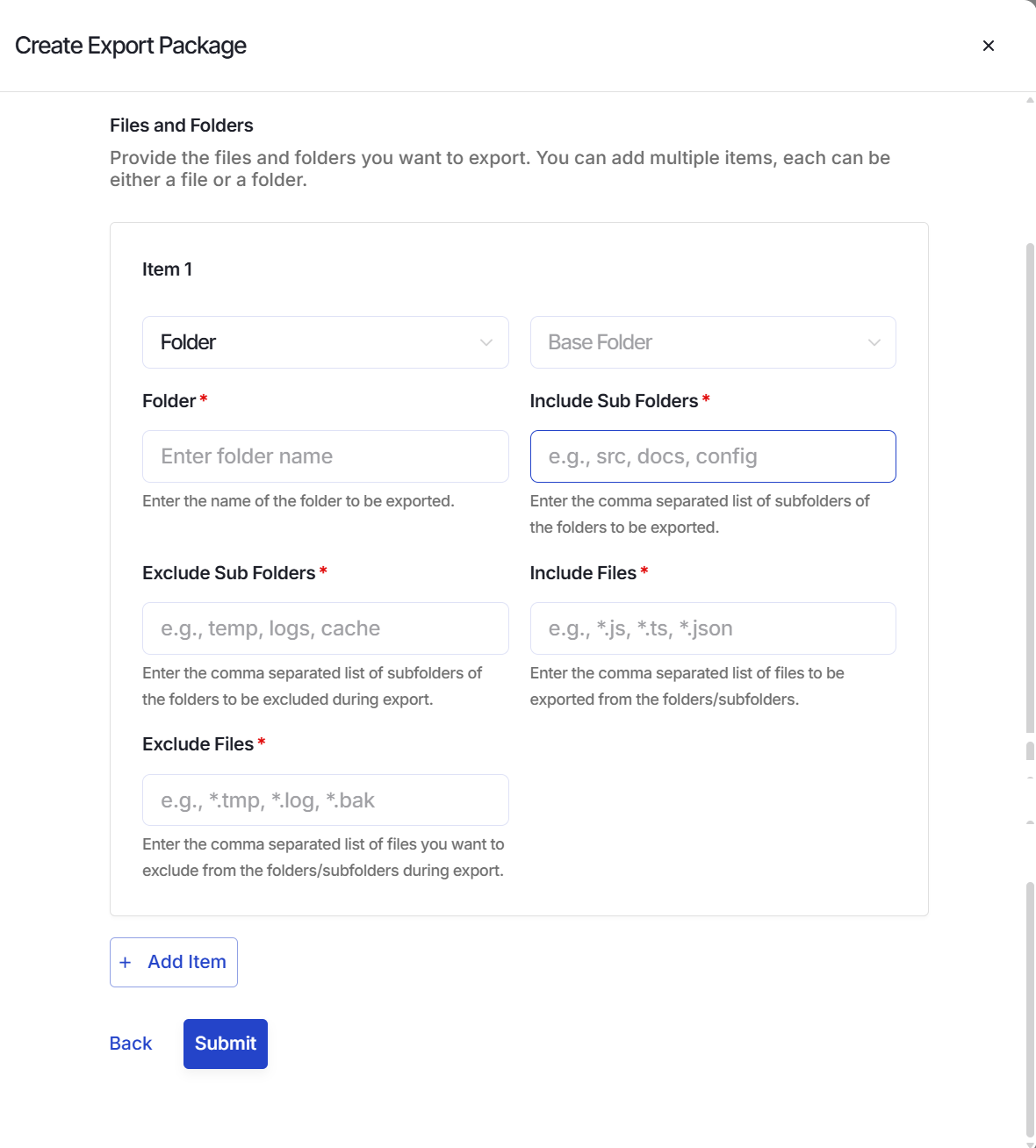Click the Exclude Sub Folders label
This screenshot has height=1148, width=1036.
pos(229,573)
